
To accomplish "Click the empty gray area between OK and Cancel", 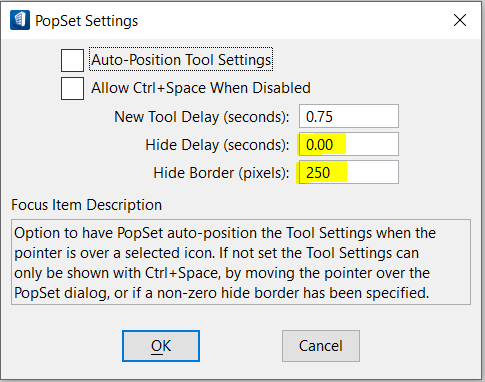I will pyautogui.click(x=241, y=346).
